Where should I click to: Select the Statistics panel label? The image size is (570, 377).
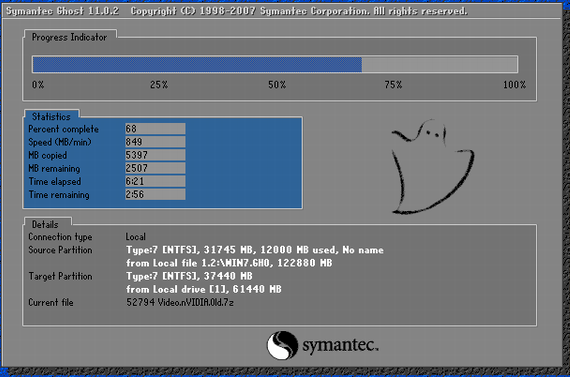(51, 117)
